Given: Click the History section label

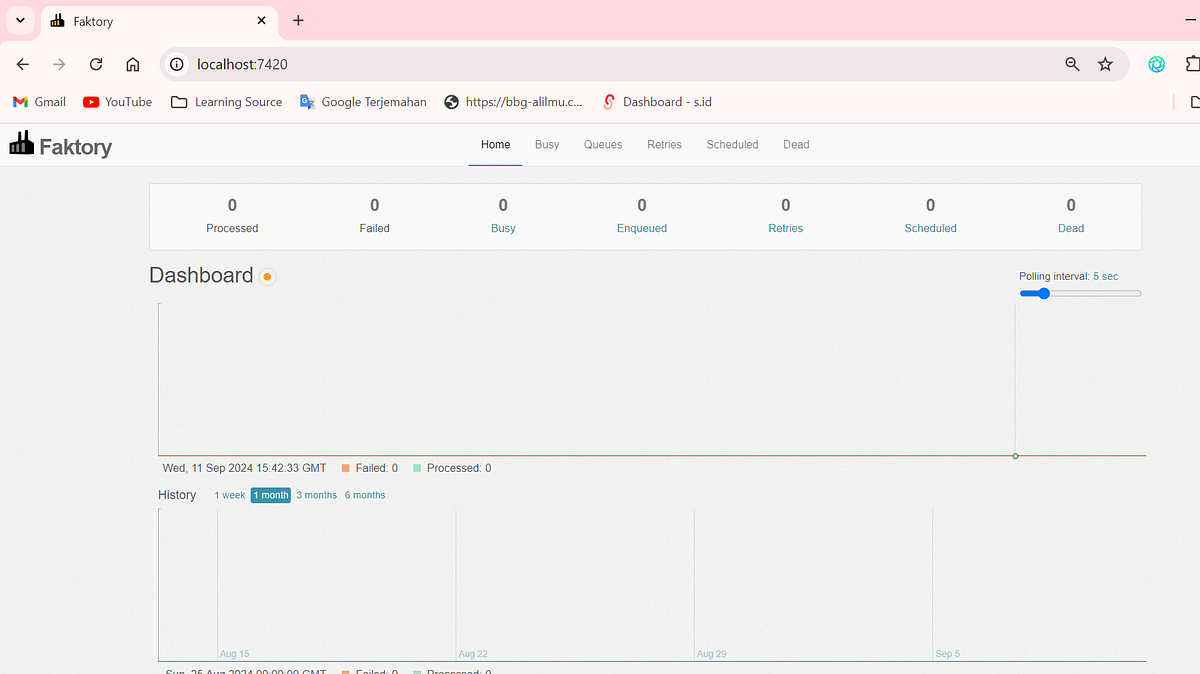Looking at the screenshot, I should (177, 495).
